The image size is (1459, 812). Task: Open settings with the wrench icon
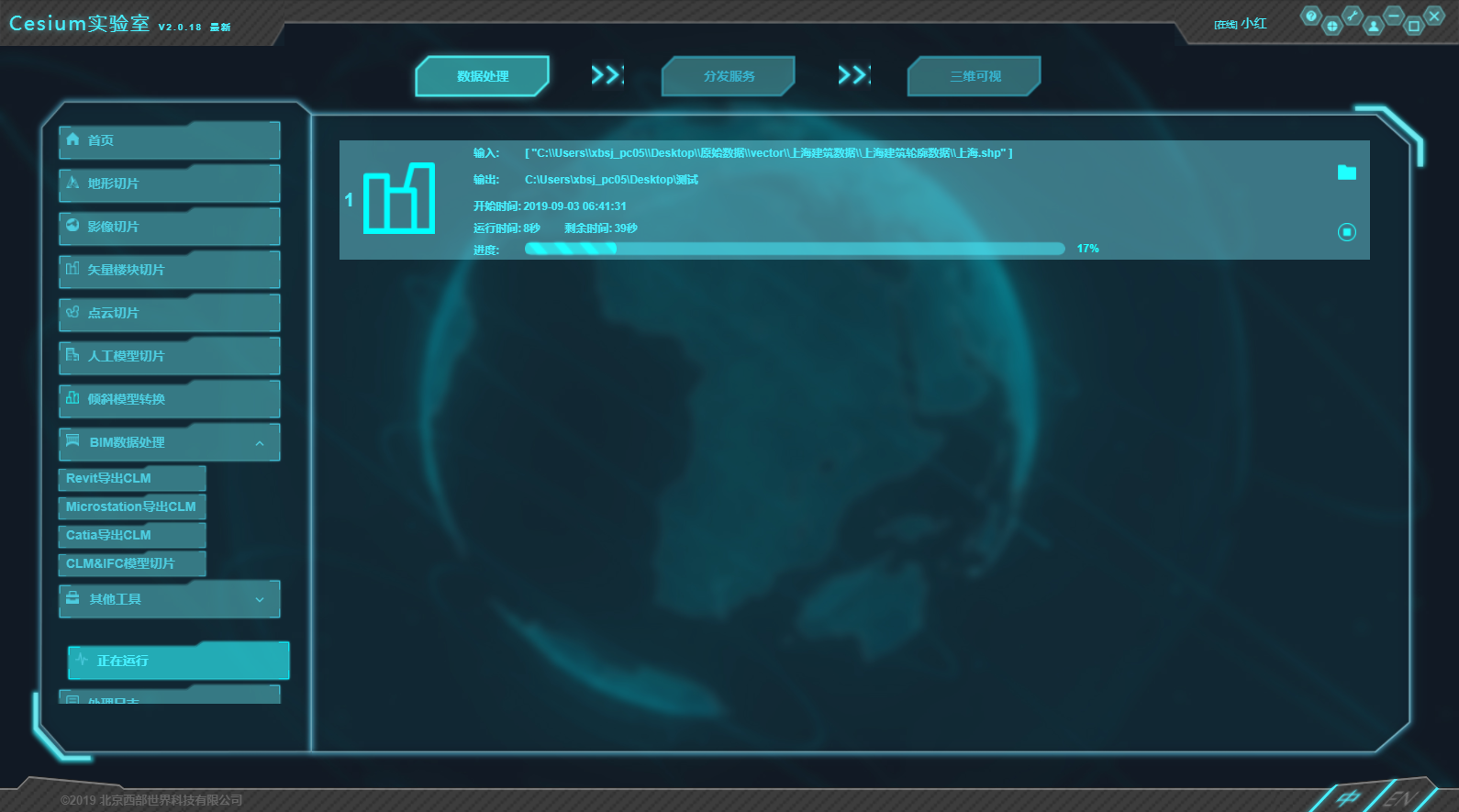(x=1353, y=16)
